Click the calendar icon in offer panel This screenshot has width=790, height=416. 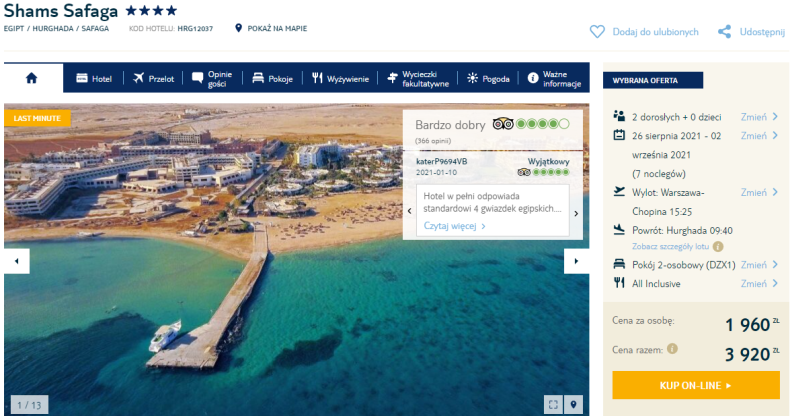(619, 135)
